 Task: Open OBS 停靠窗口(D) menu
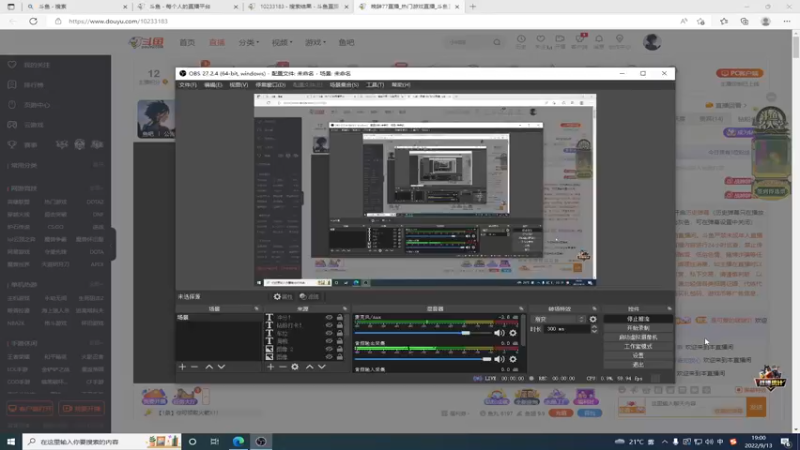pyautogui.click(x=270, y=85)
